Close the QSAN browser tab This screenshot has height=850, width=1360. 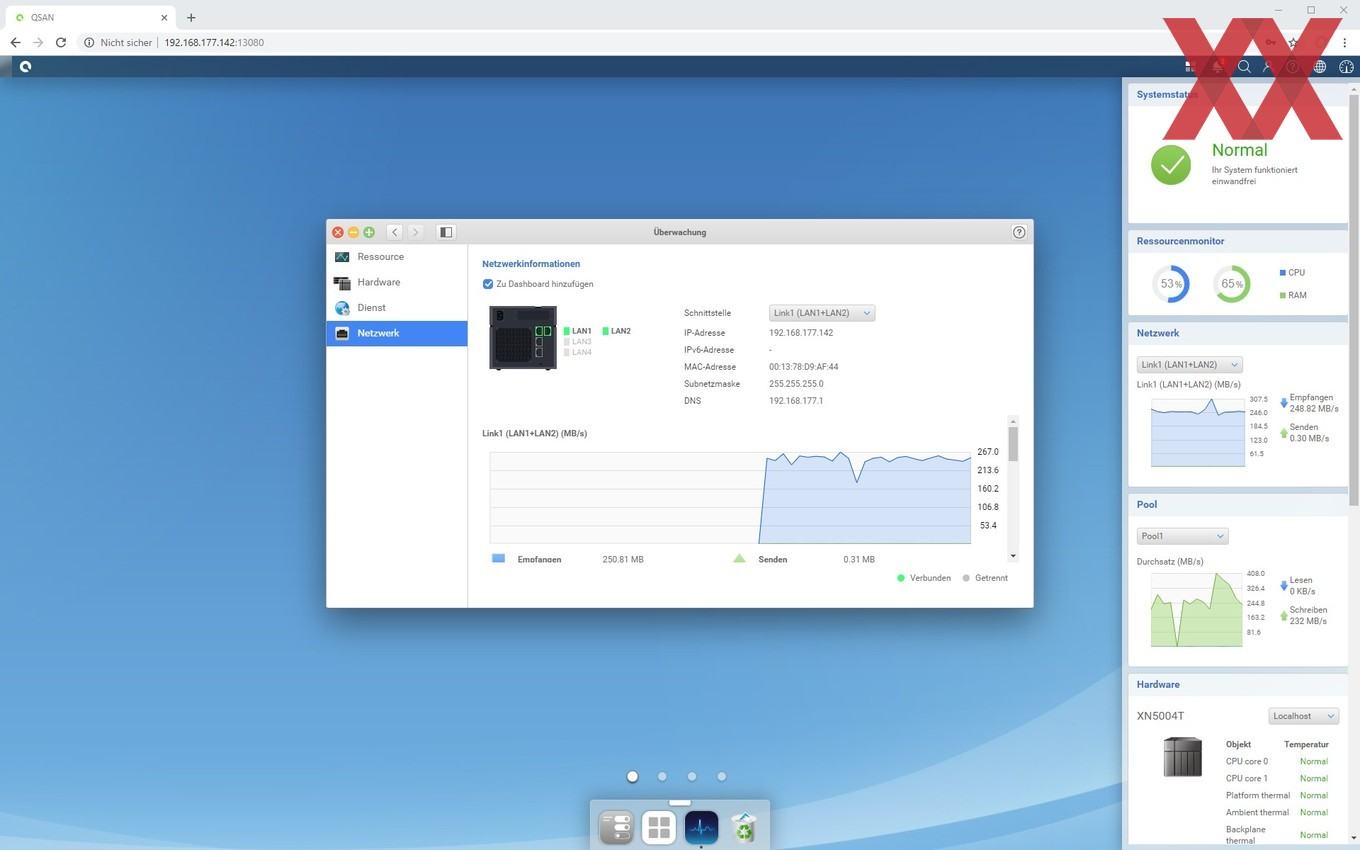point(164,17)
